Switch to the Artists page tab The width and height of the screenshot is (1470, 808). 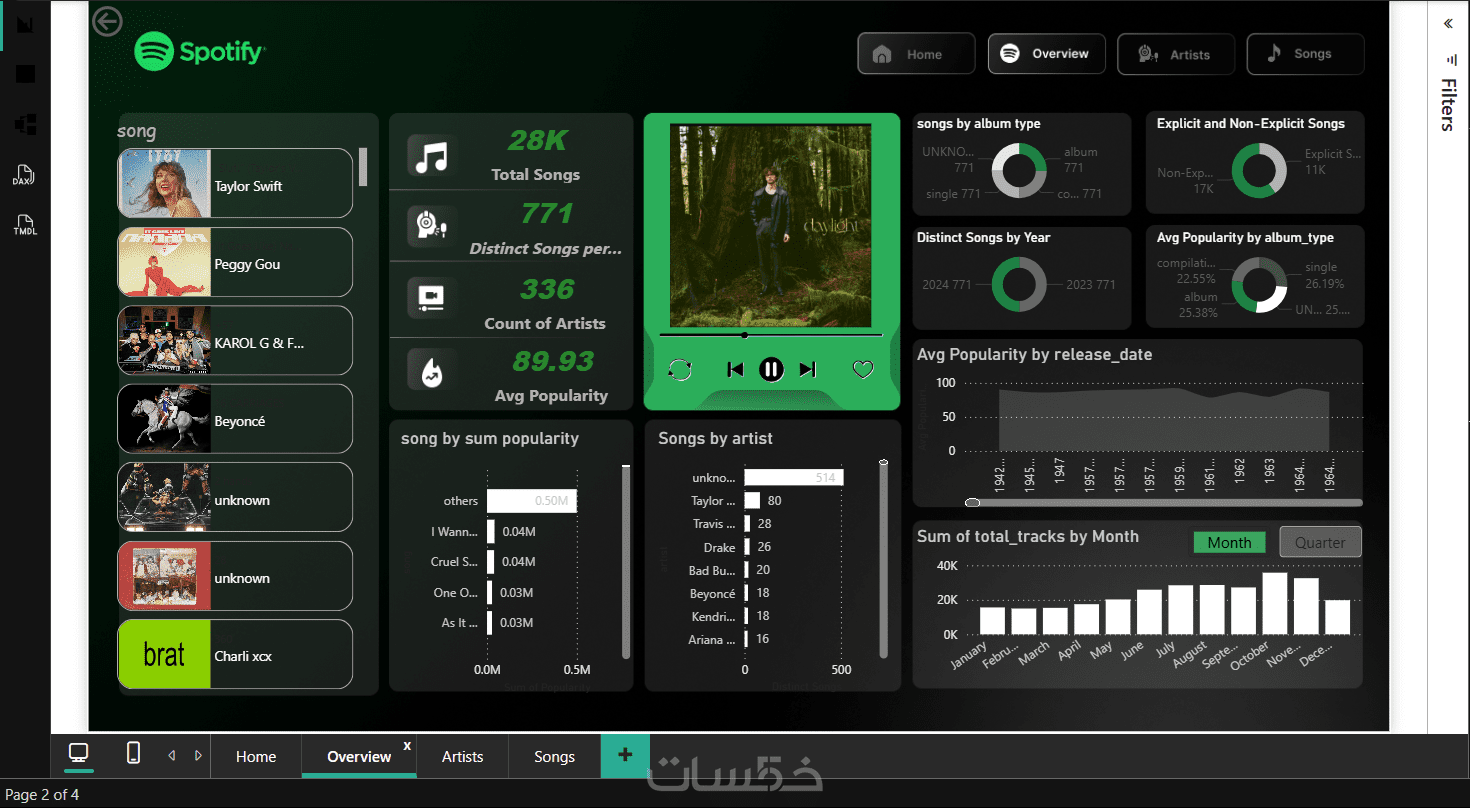point(462,756)
